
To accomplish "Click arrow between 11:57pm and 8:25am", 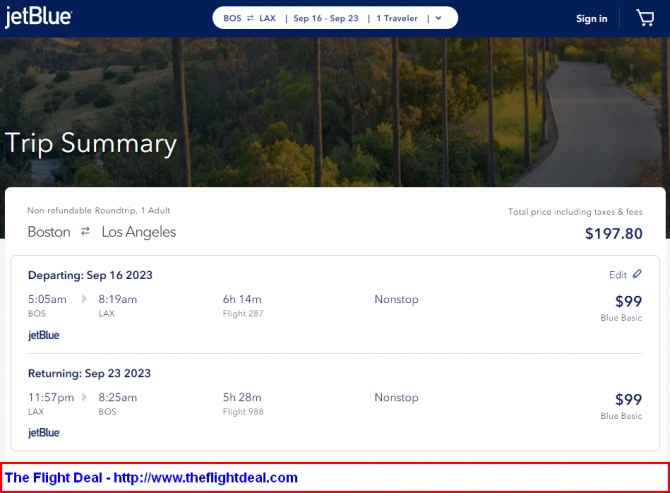I will [84, 397].
